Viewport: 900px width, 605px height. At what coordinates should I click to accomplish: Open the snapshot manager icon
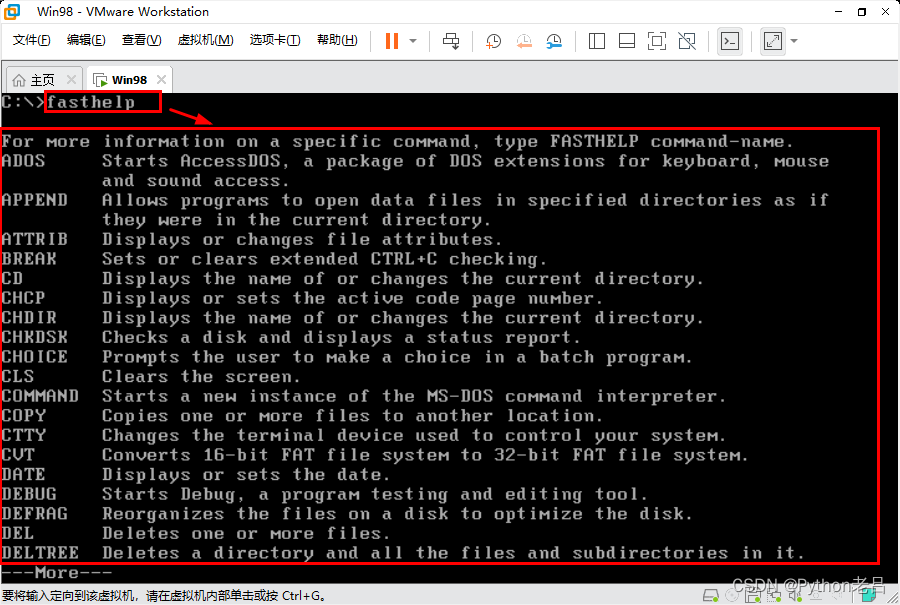(554, 41)
